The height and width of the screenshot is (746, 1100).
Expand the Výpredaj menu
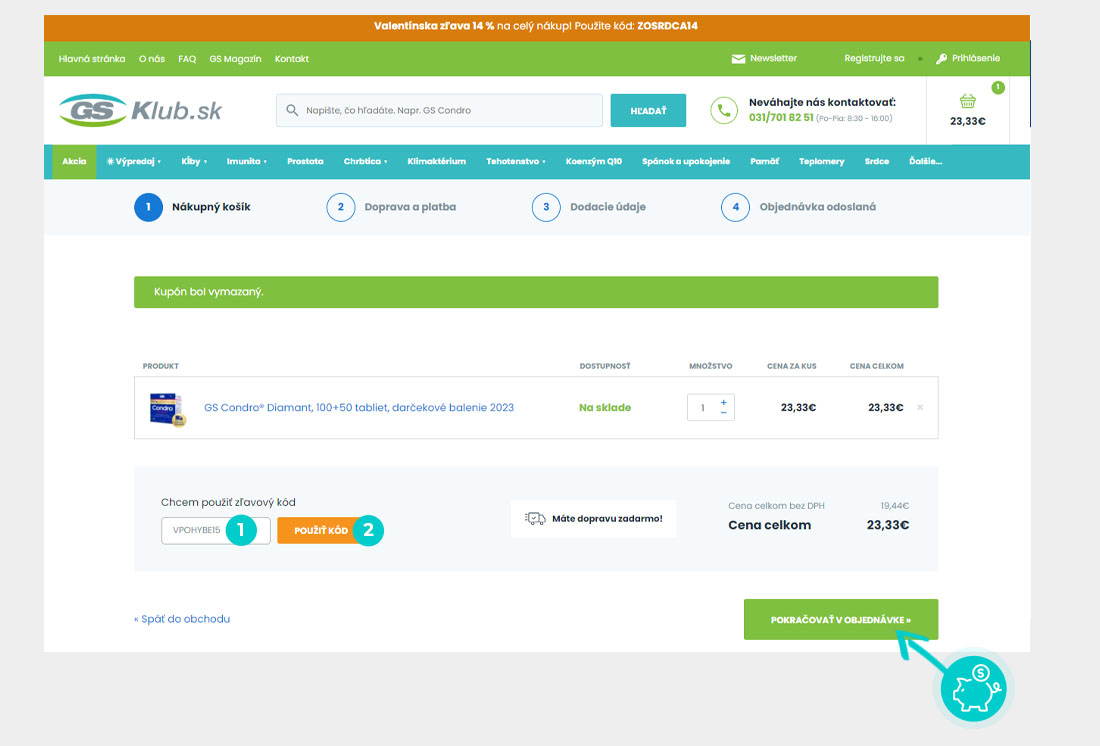tap(133, 161)
